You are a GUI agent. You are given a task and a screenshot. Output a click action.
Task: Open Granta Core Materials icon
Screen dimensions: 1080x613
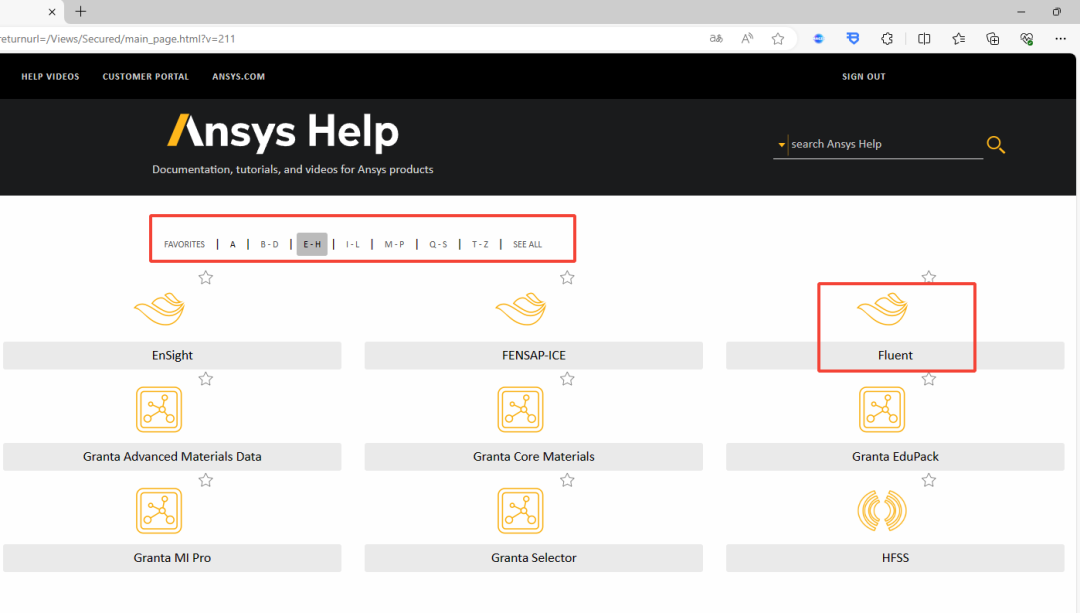pos(521,409)
